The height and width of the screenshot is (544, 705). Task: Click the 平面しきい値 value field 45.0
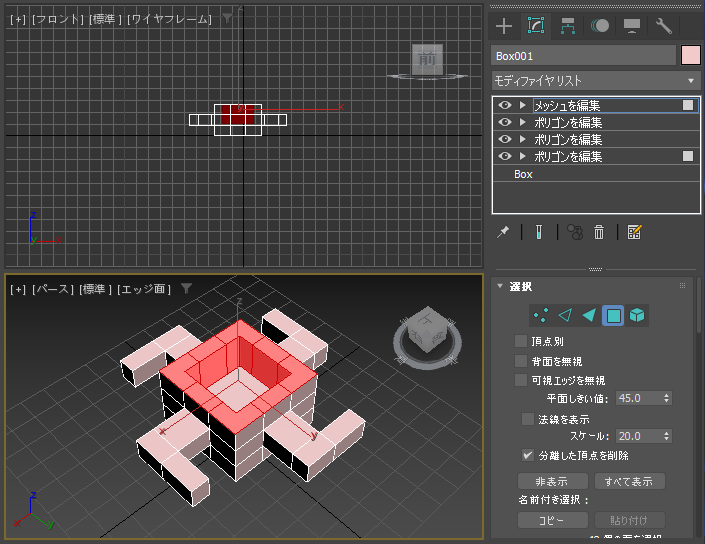(x=638, y=398)
